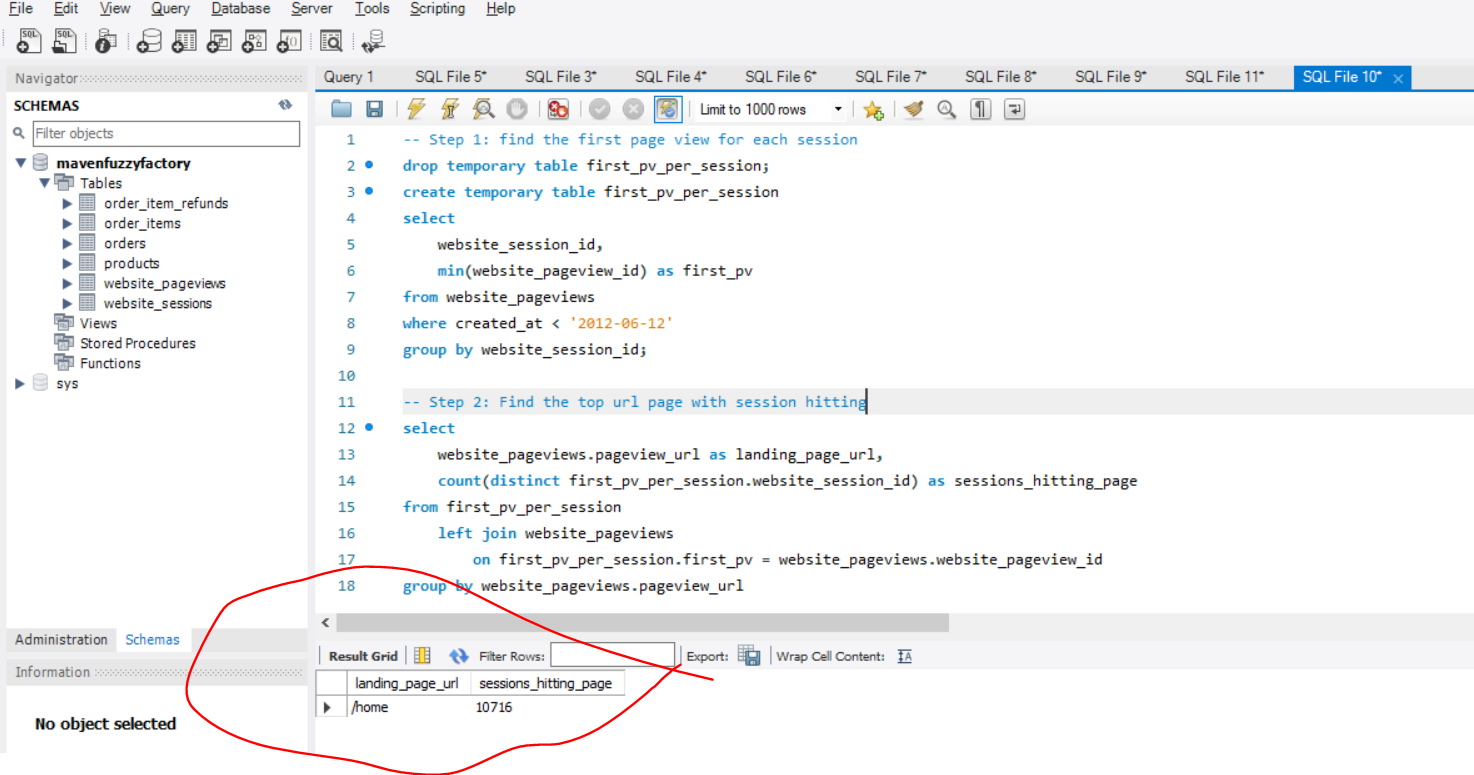Expand the website_pageviews table
The image size is (1474, 775).
(68, 283)
